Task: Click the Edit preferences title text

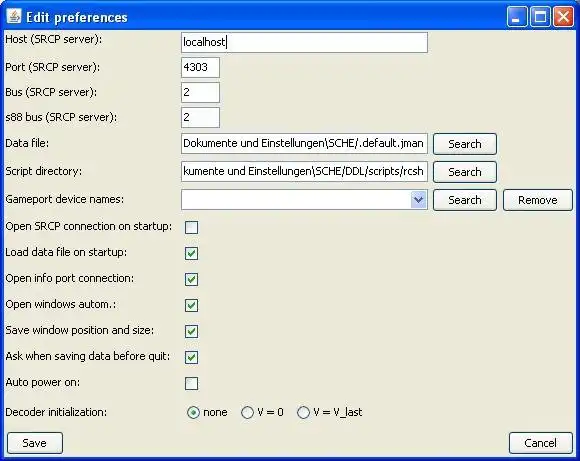Action: point(77,17)
